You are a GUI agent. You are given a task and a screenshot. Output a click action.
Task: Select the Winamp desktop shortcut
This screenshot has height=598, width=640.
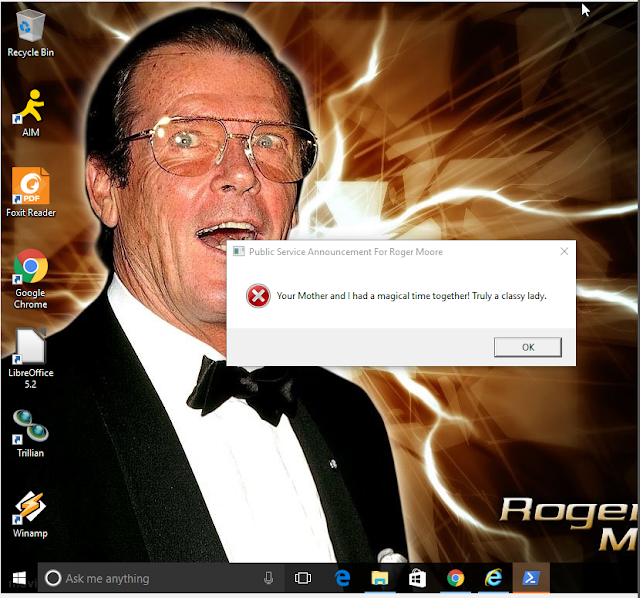click(30, 514)
